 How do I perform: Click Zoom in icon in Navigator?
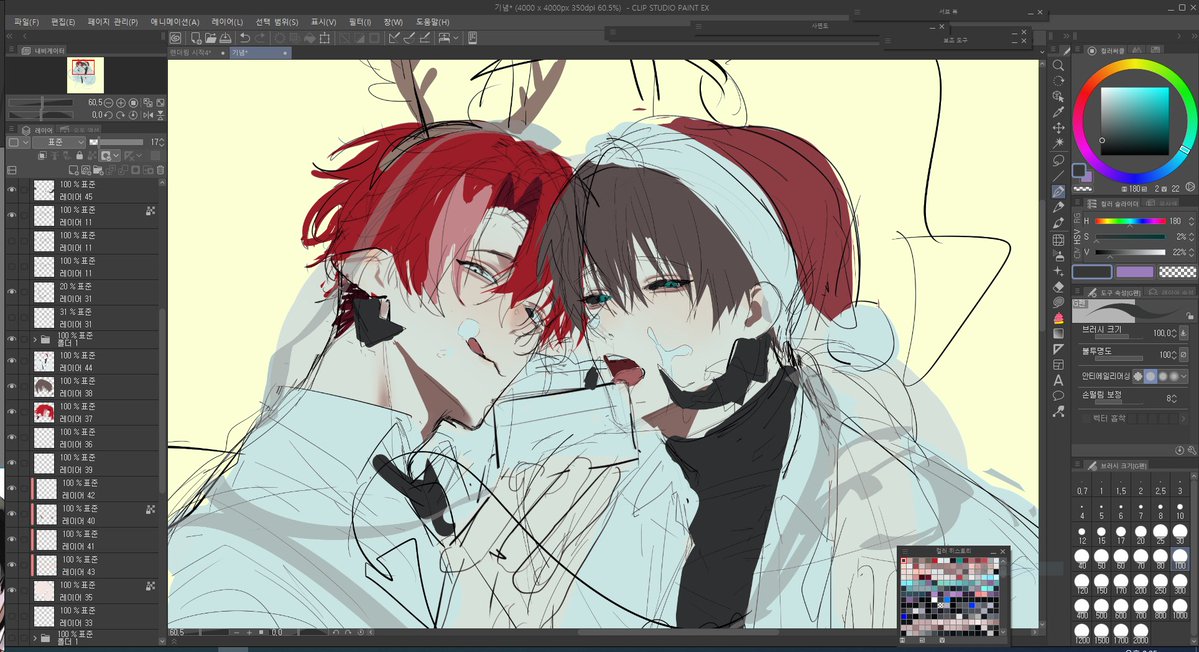[121, 102]
